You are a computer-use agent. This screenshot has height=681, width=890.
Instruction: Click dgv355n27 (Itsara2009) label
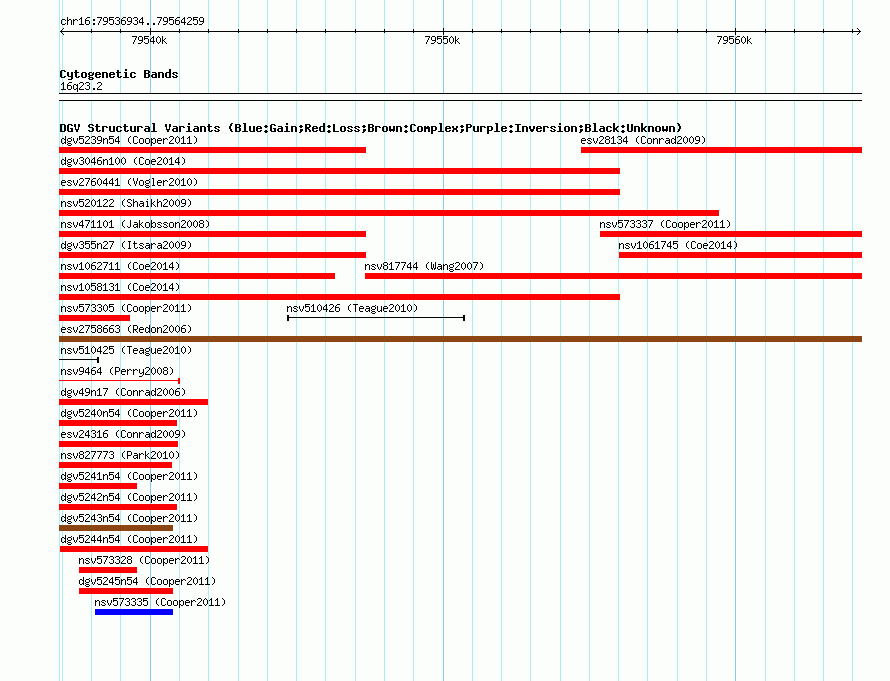(x=126, y=245)
